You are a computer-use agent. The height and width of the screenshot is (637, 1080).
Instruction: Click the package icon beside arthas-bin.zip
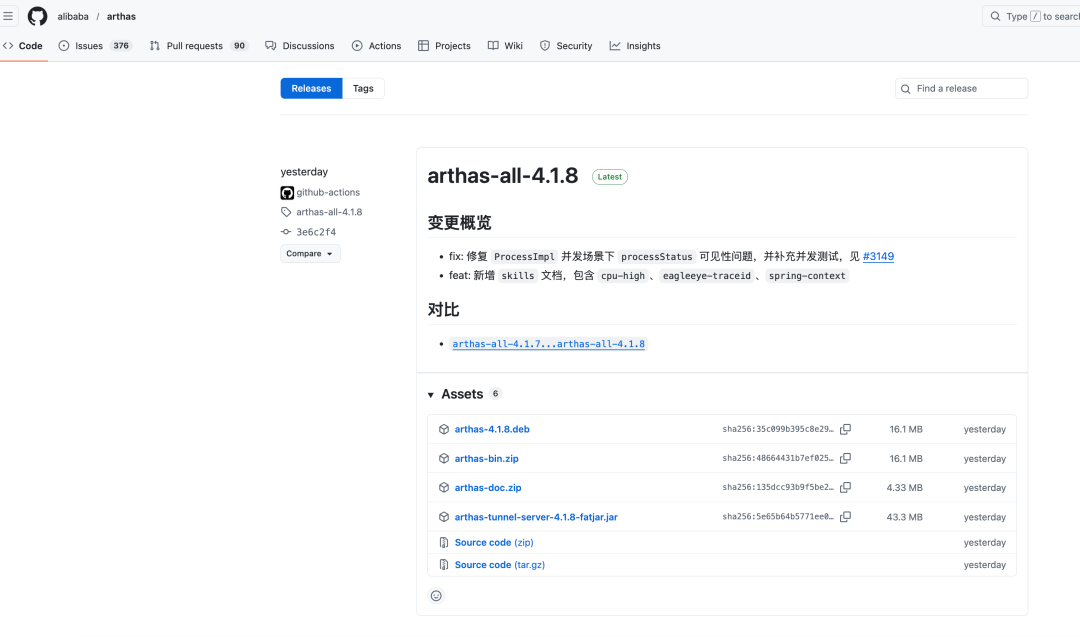(444, 459)
